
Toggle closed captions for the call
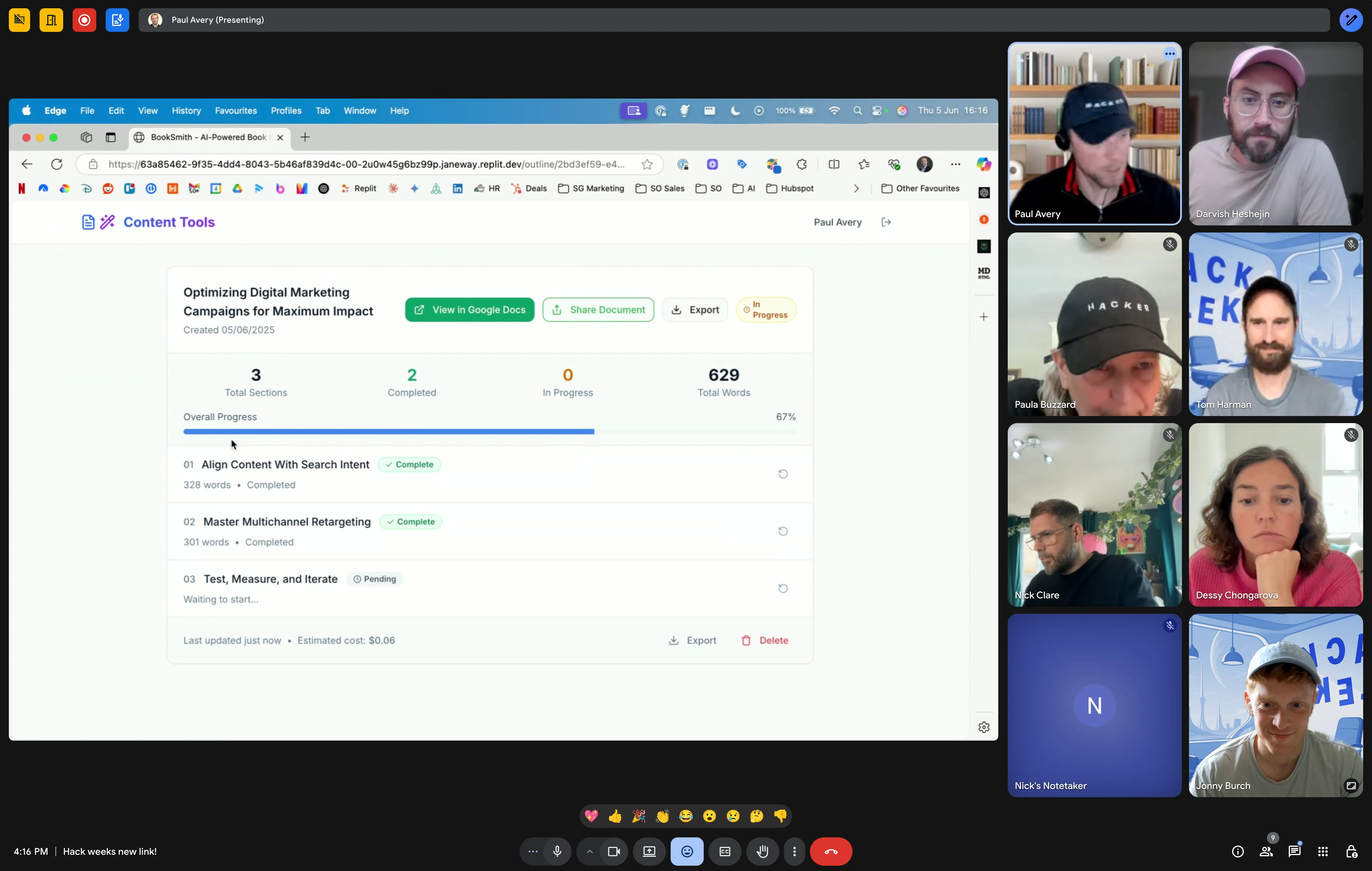725,851
